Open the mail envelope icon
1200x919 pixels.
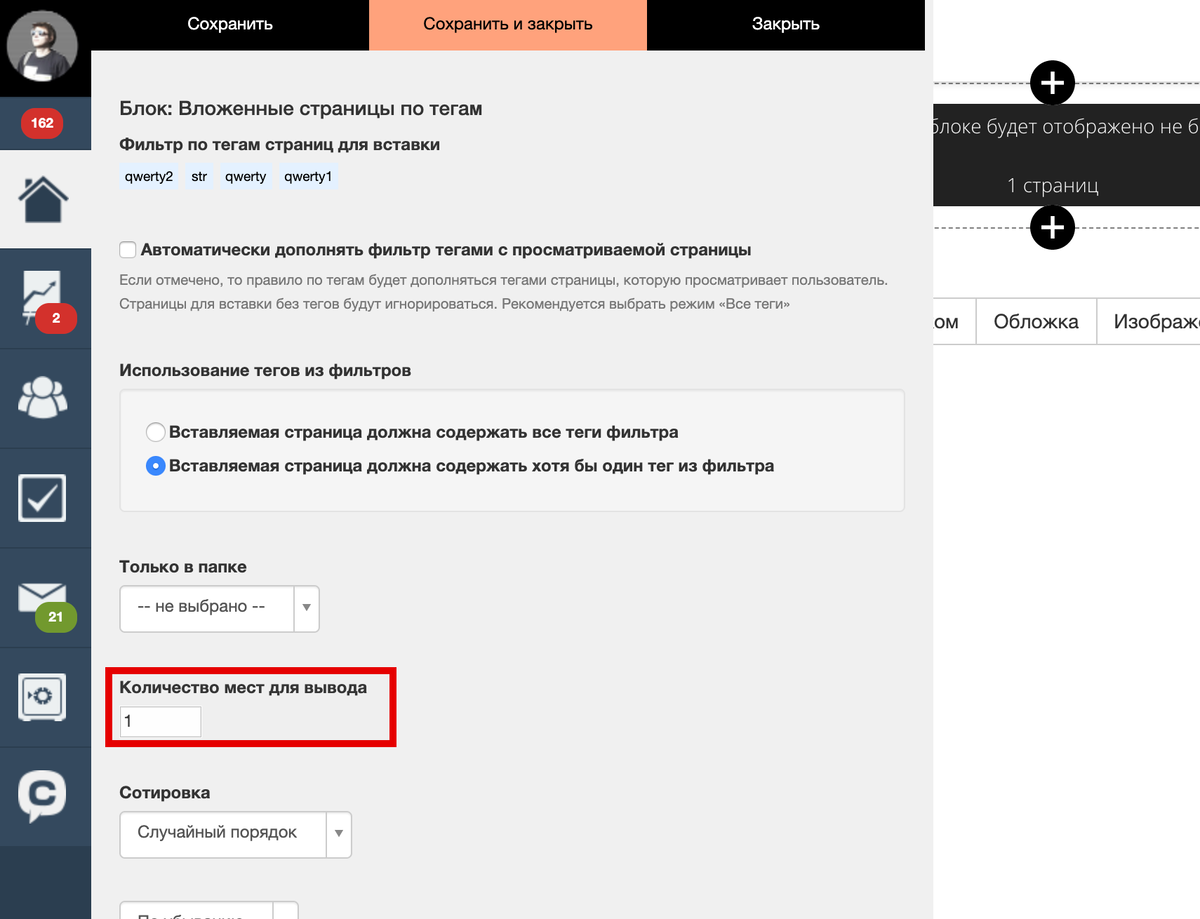pyautogui.click(x=43, y=598)
